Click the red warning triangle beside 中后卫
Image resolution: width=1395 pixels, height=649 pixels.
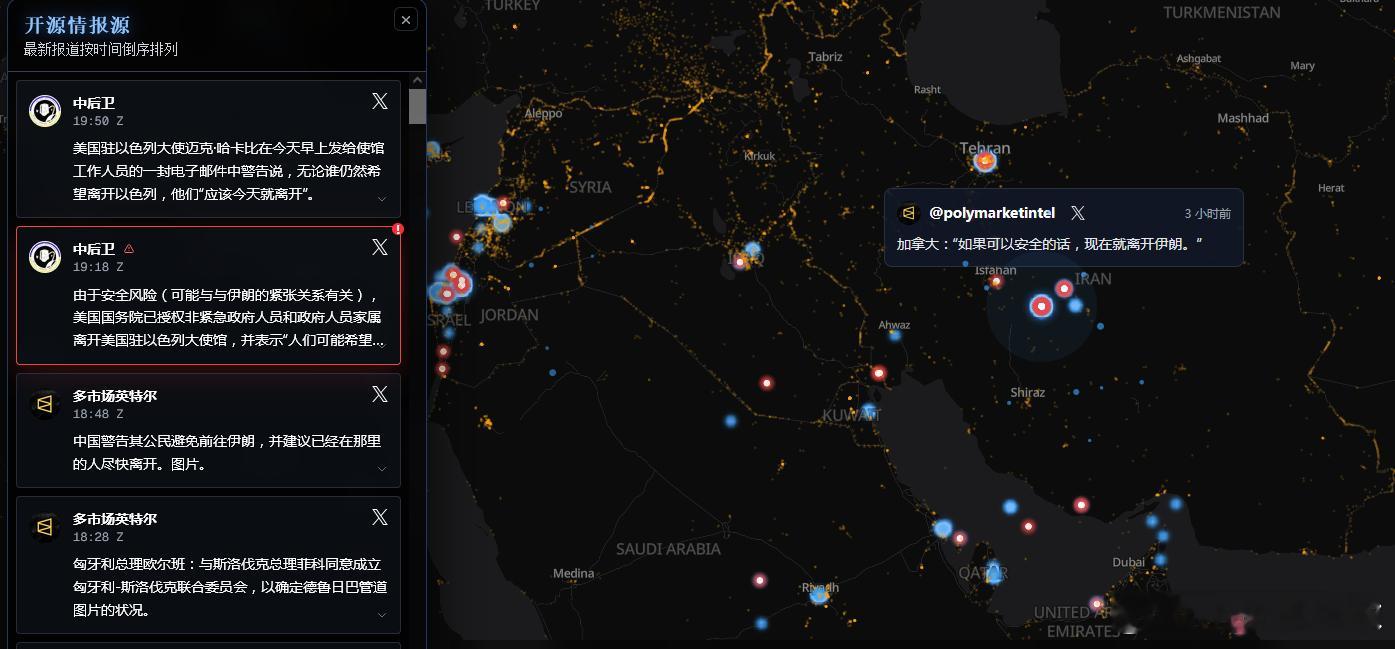click(x=129, y=249)
